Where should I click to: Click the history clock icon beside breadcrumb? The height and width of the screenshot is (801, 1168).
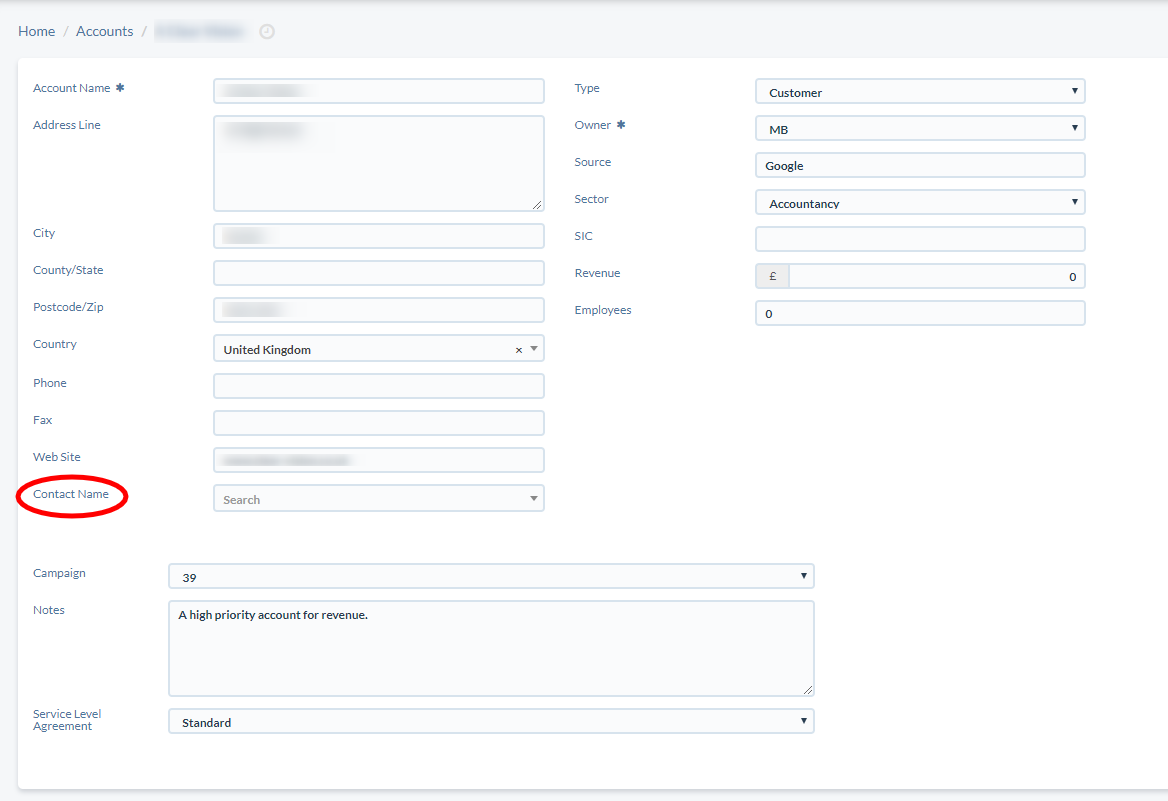[267, 31]
